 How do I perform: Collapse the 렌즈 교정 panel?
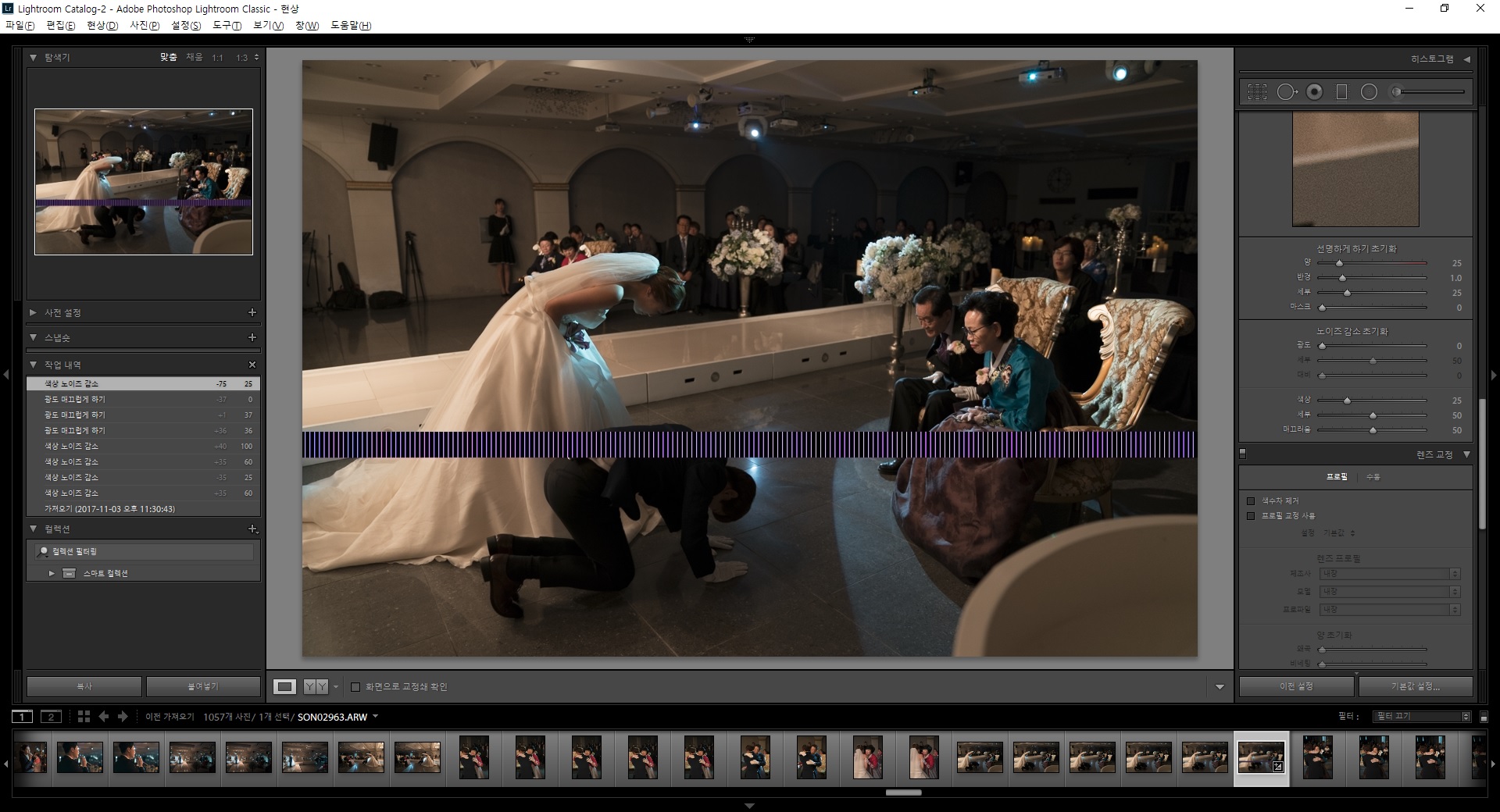click(x=1466, y=454)
